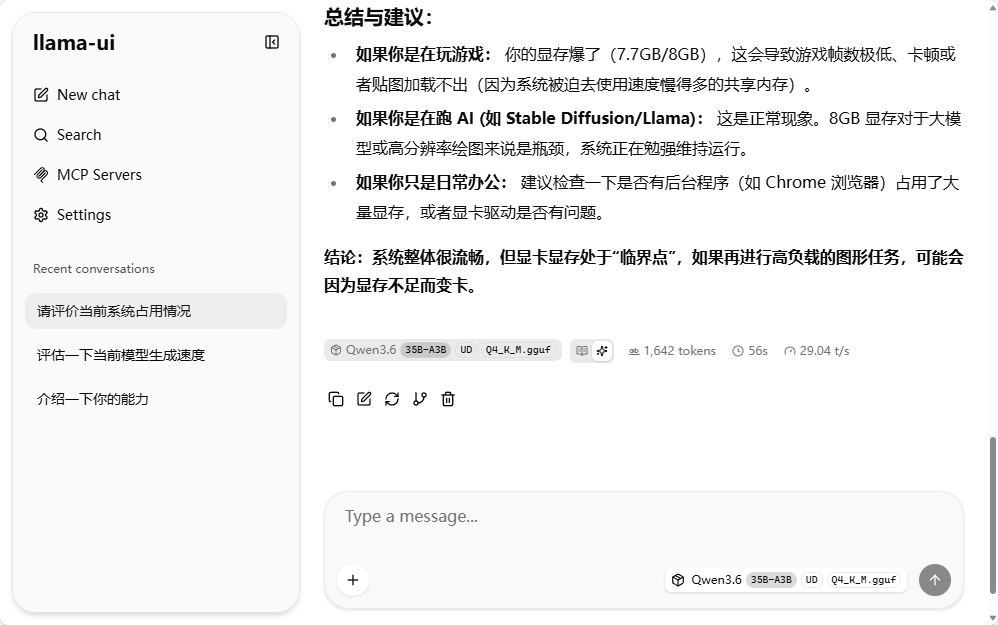Click the 总结与建议 heading
998x625 pixels.
click(378, 17)
